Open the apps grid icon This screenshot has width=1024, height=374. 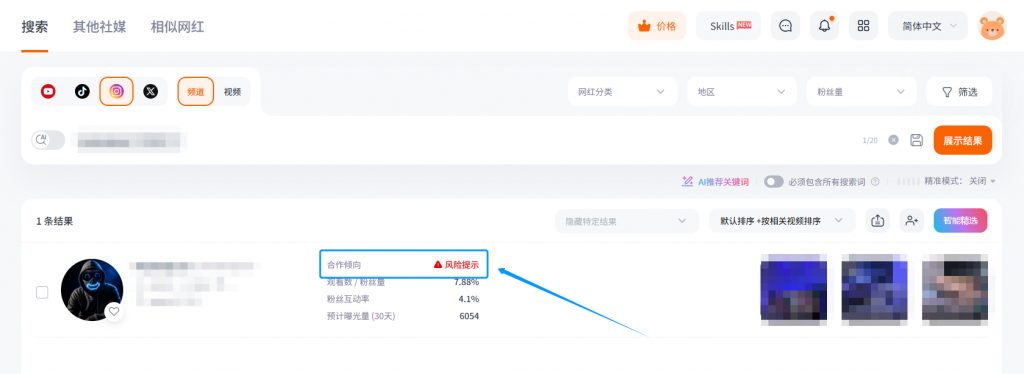click(863, 26)
